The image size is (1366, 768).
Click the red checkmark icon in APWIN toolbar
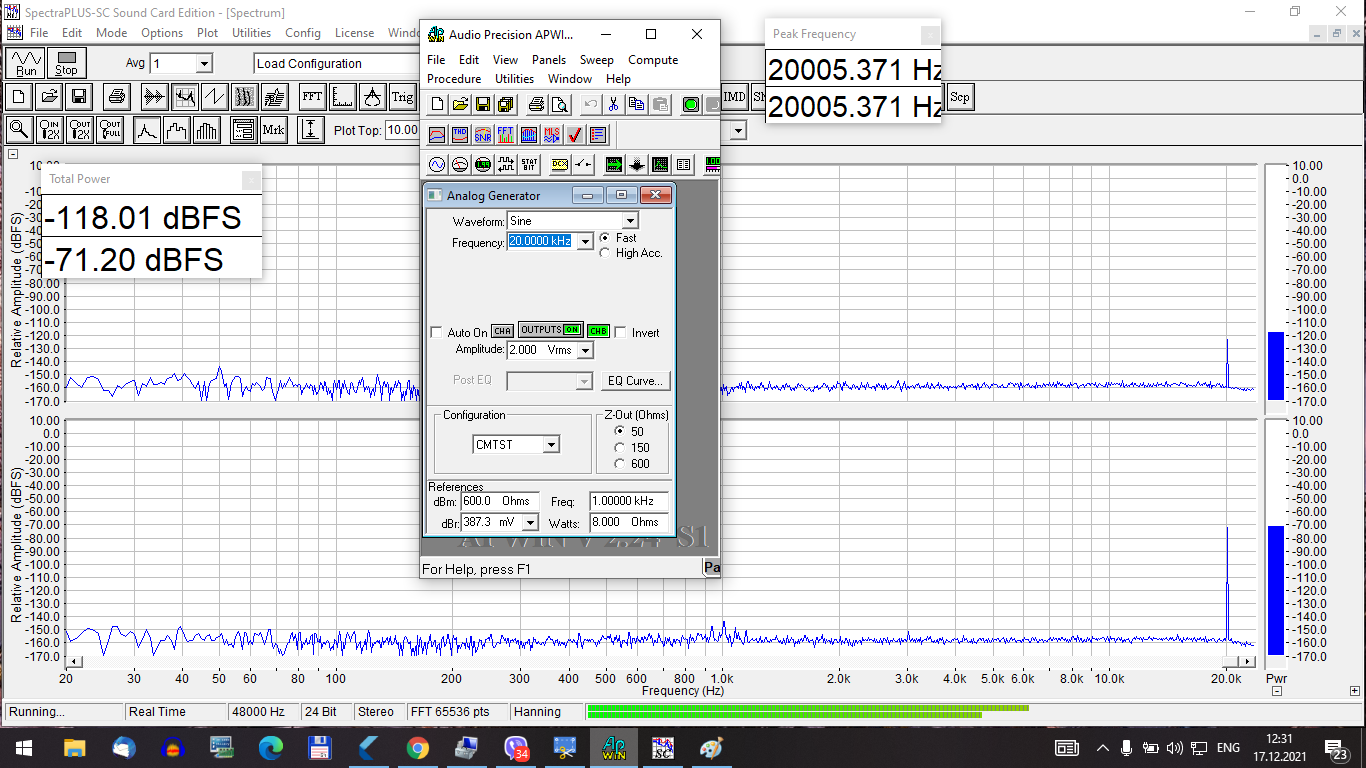tap(575, 135)
